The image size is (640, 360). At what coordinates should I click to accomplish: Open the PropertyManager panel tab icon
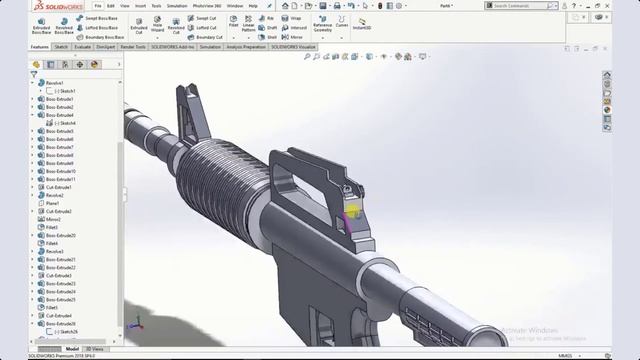(x=51, y=64)
